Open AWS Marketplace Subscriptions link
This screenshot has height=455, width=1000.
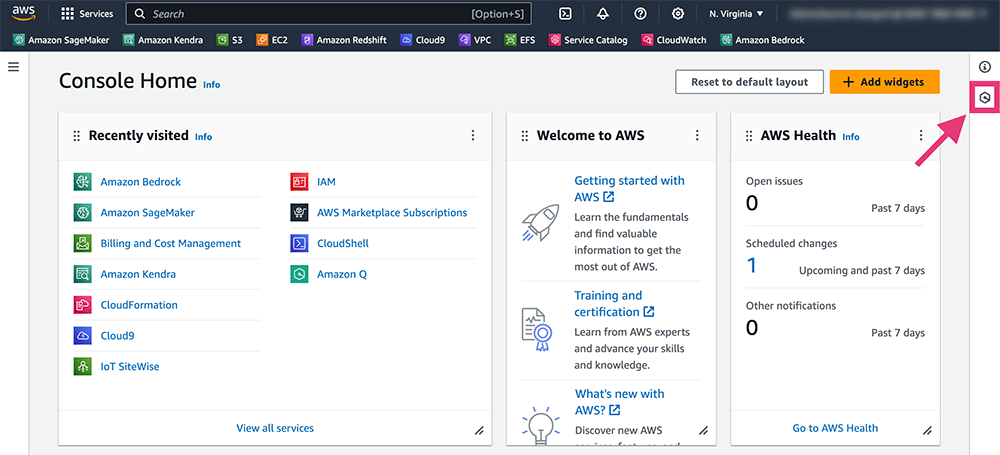click(392, 213)
